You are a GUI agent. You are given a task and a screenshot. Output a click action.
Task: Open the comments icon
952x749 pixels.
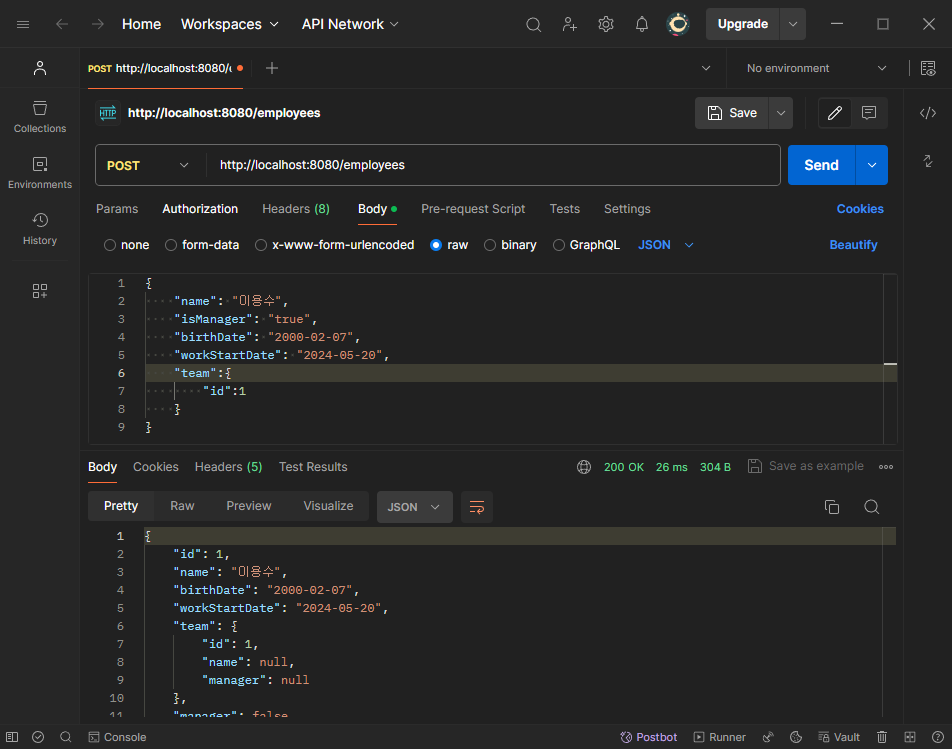point(869,113)
